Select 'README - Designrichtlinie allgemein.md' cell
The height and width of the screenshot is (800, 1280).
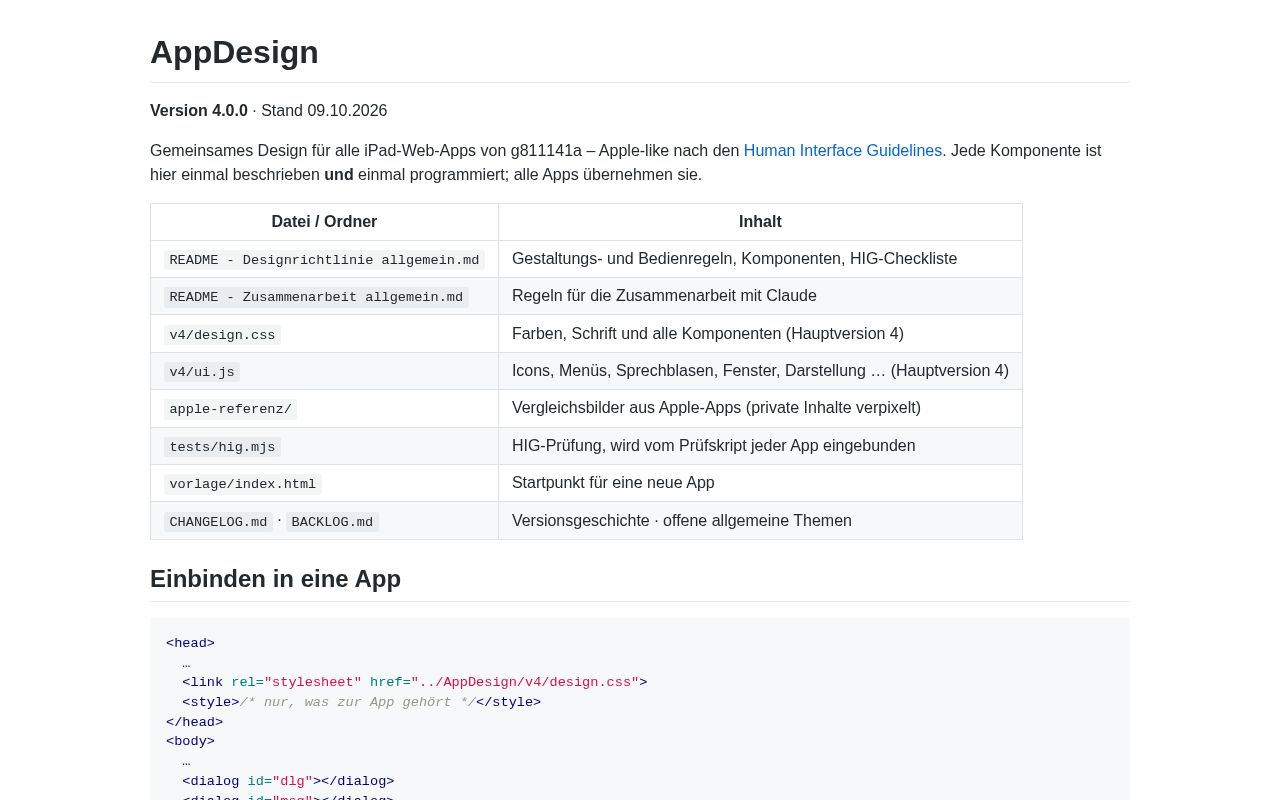tap(324, 260)
